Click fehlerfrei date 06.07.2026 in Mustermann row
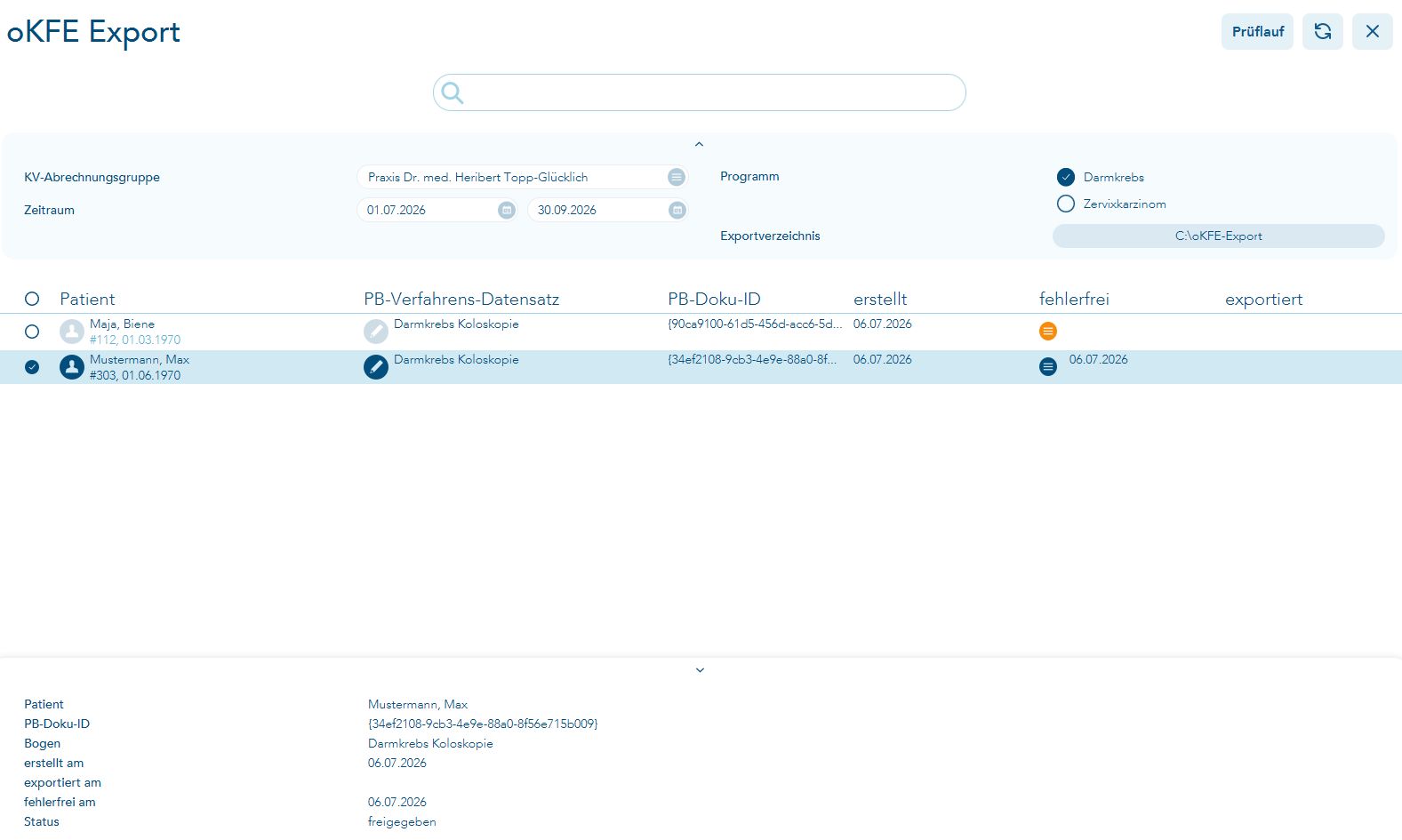 click(x=1098, y=359)
